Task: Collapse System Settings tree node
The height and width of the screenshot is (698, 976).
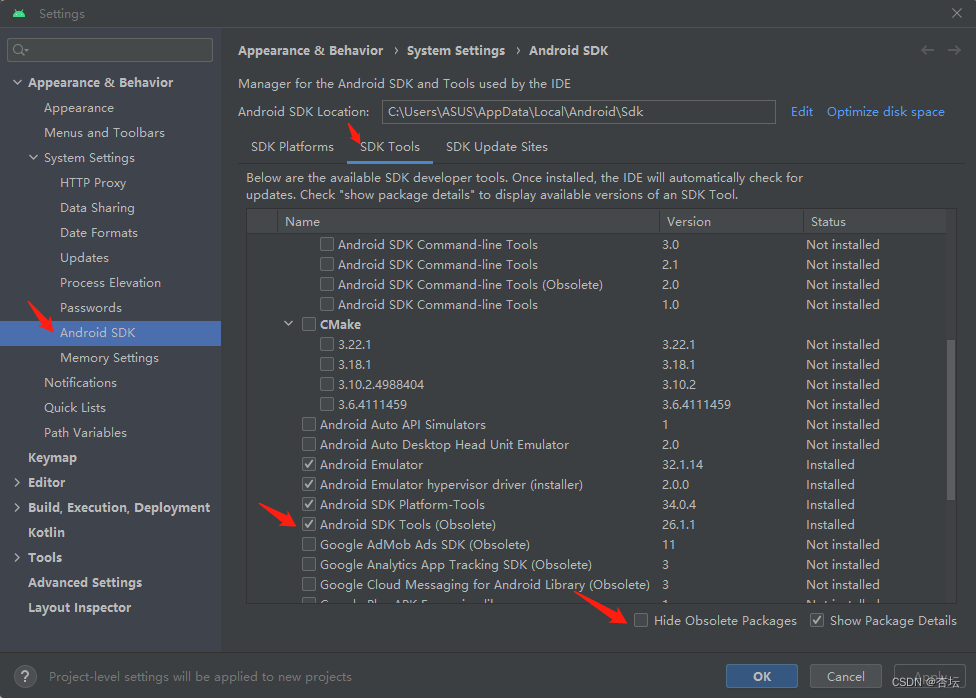Action: click(x=34, y=158)
